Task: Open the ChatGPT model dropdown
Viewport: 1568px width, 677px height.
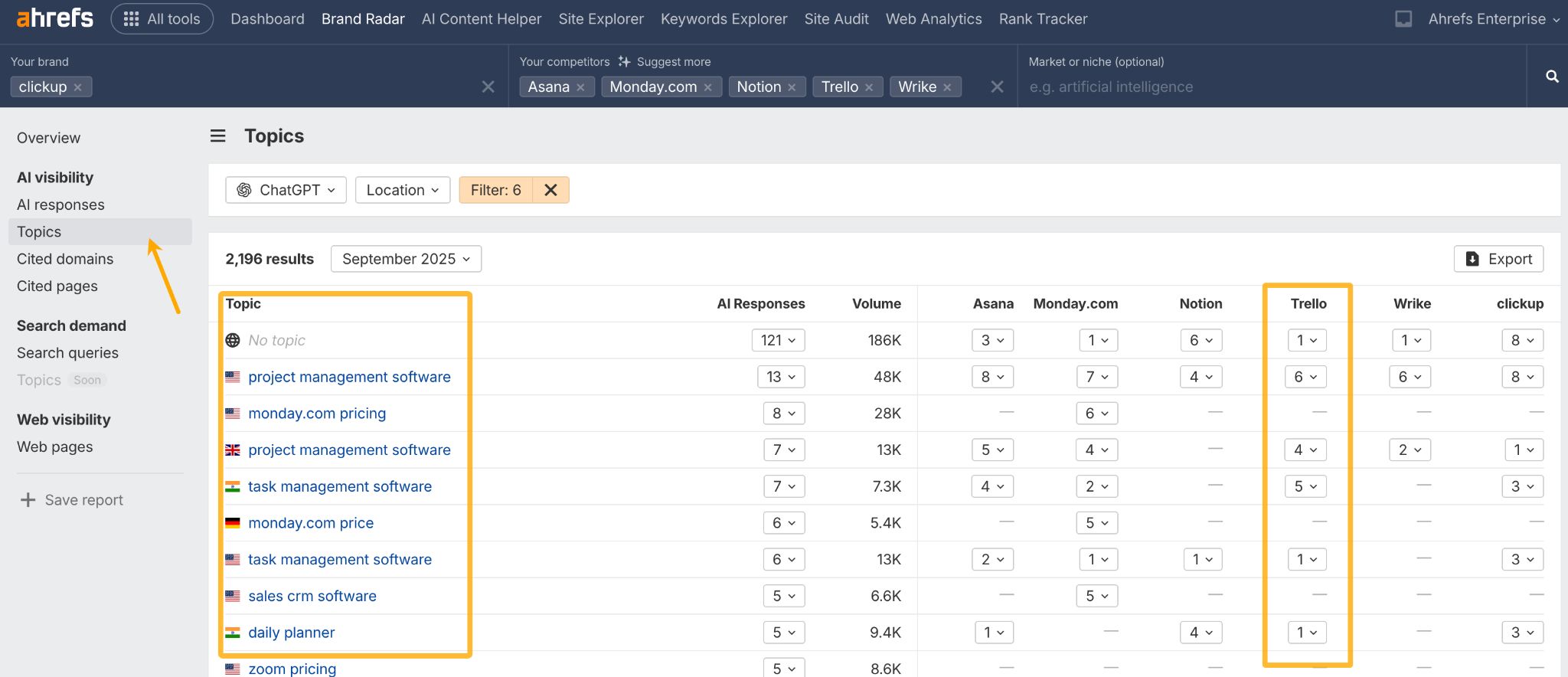Action: (x=286, y=190)
